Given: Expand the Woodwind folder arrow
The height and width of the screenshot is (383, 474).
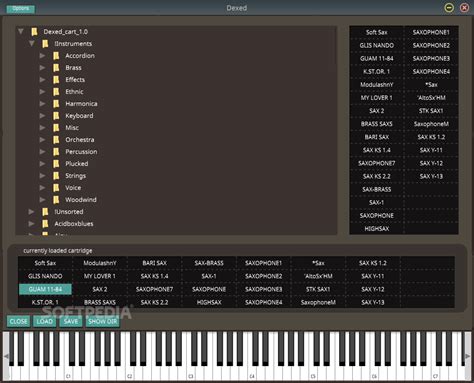Looking at the screenshot, I should click(x=42, y=200).
